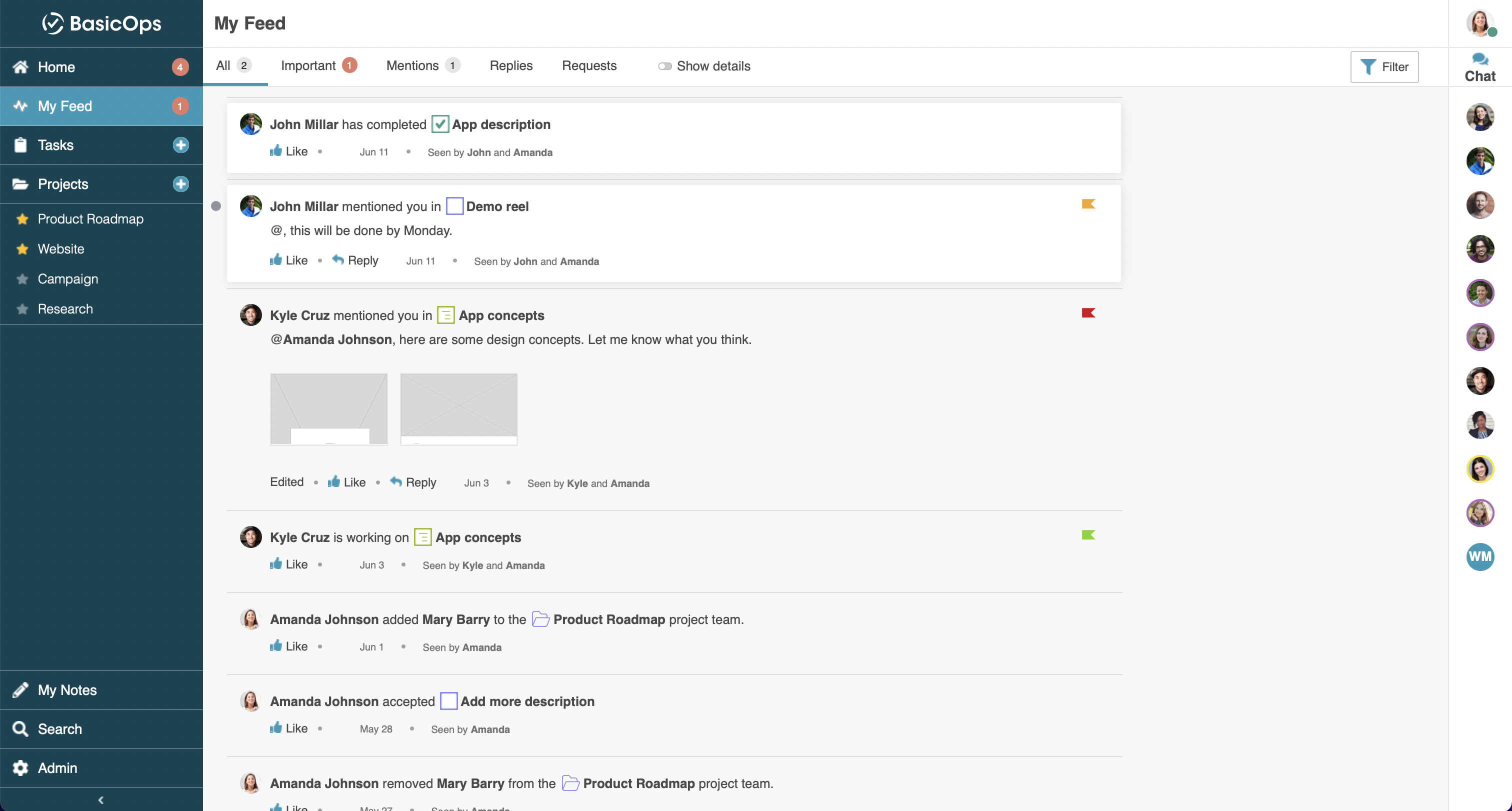Open My Notes in the sidebar

tap(67, 689)
